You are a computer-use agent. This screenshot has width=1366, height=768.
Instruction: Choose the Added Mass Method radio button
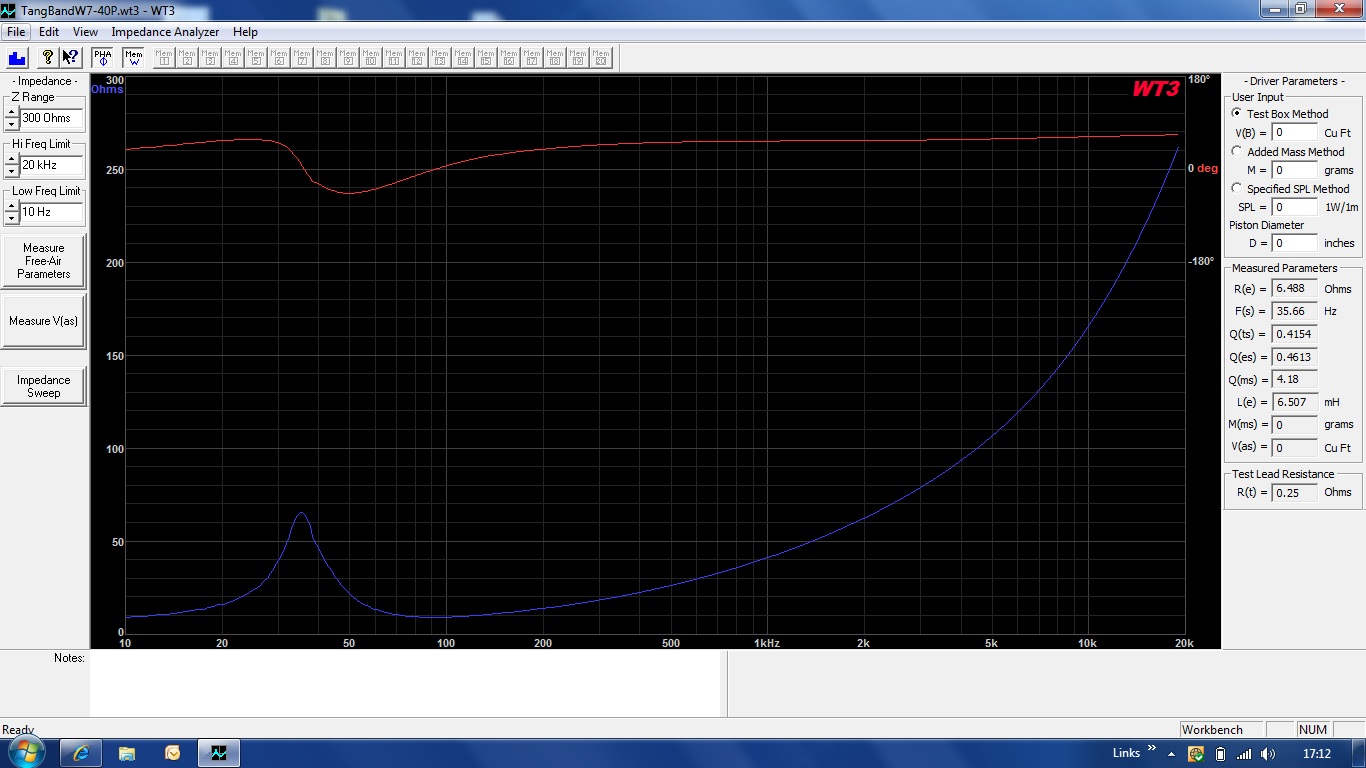pyautogui.click(x=1237, y=151)
